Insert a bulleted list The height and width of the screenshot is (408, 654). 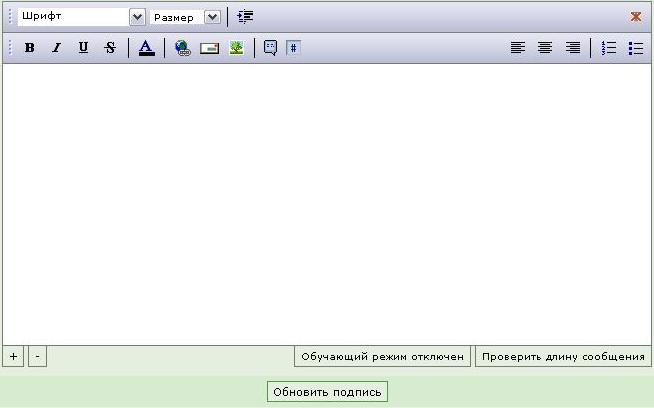tap(635, 48)
